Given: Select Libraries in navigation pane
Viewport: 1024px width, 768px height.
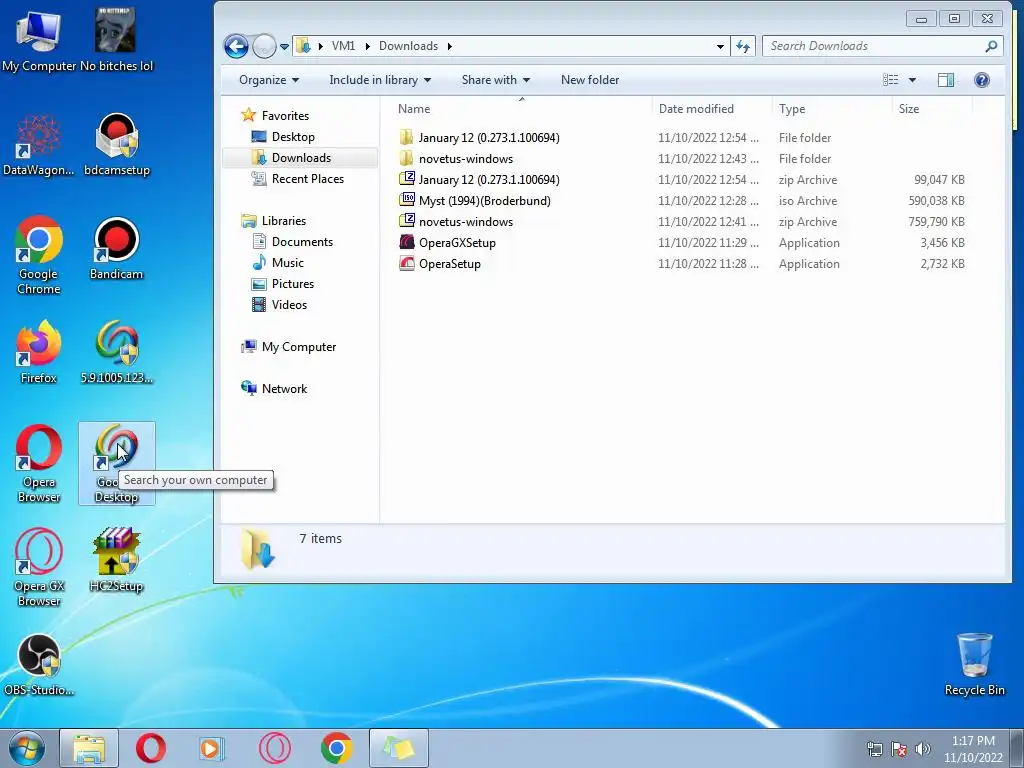Looking at the screenshot, I should click(x=283, y=221).
